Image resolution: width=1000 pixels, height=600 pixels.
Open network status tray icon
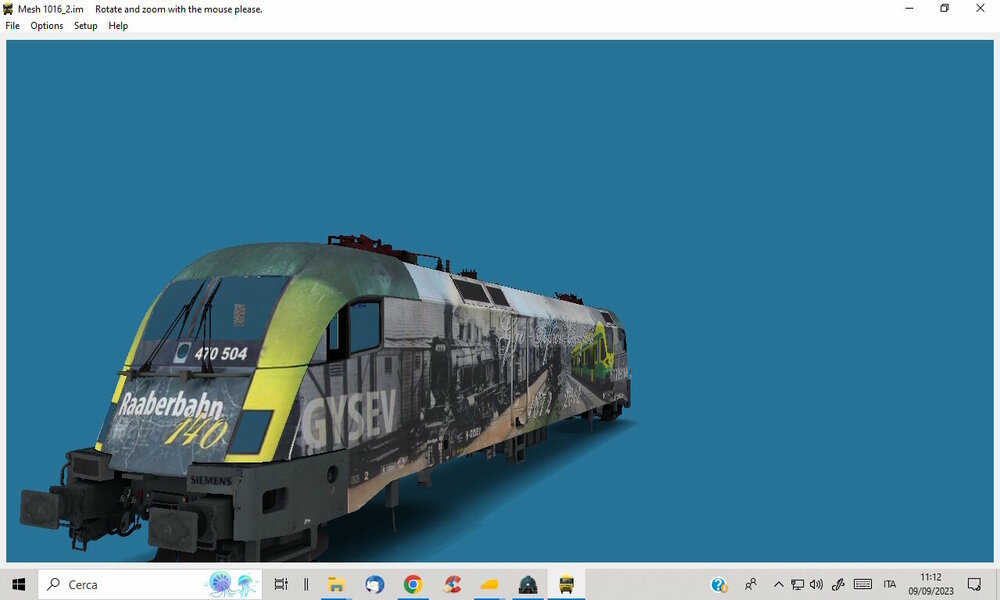point(797,584)
